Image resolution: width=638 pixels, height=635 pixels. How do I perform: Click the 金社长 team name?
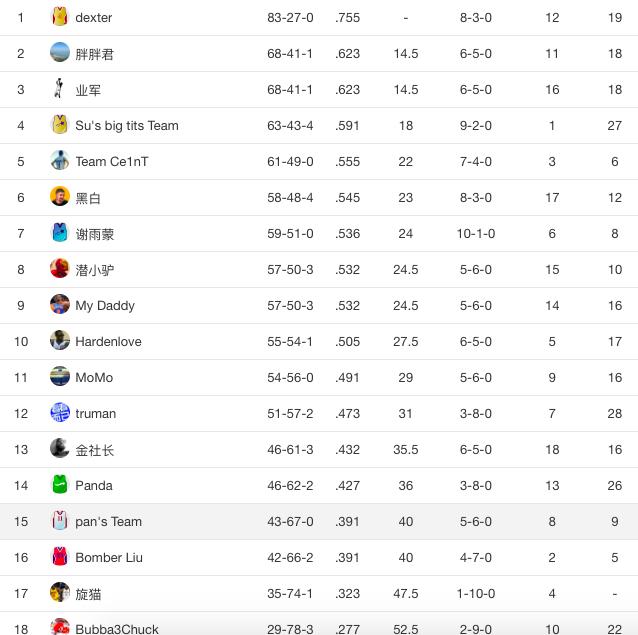tap(95, 450)
